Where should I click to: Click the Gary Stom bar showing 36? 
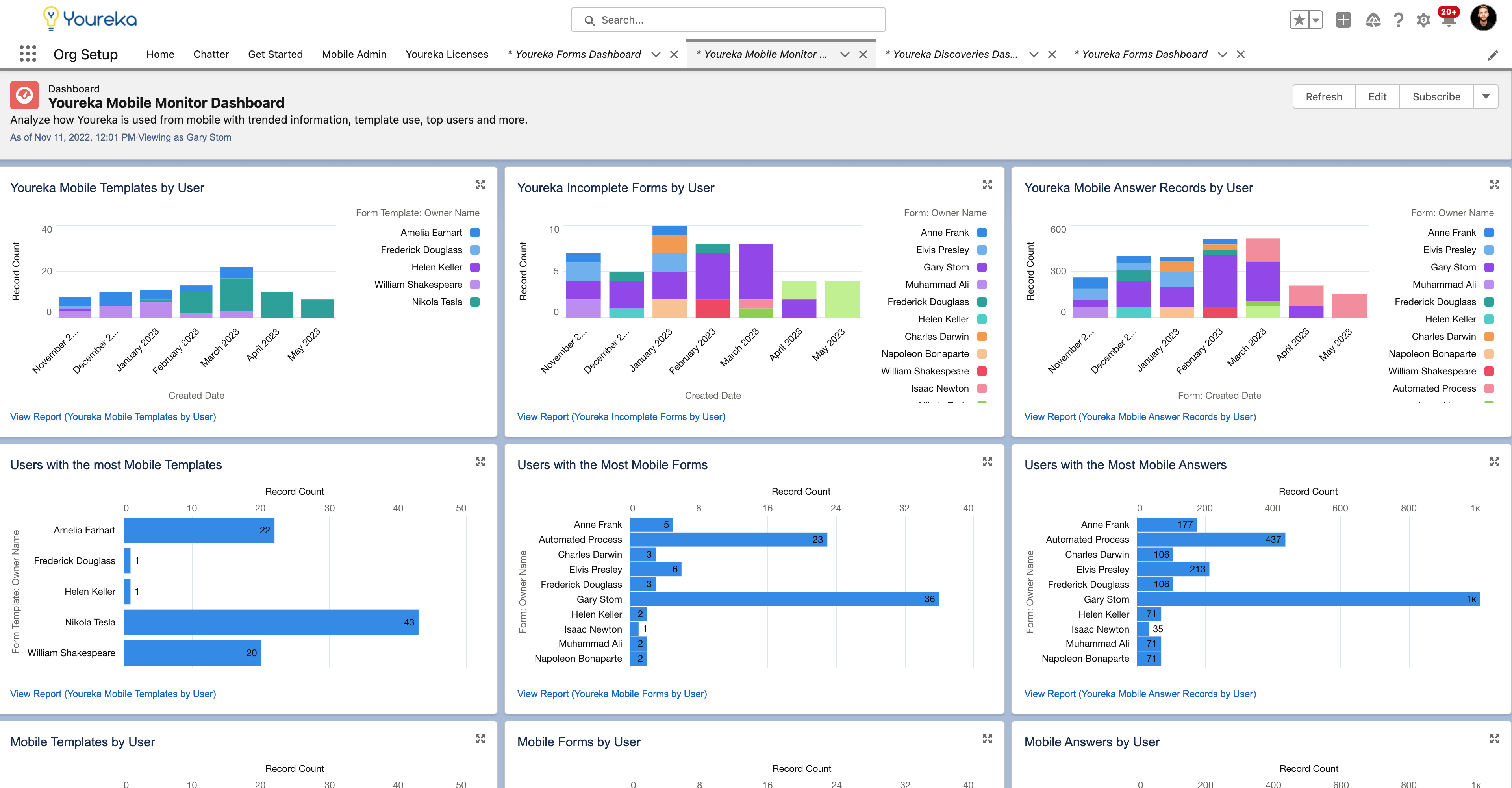(x=784, y=599)
